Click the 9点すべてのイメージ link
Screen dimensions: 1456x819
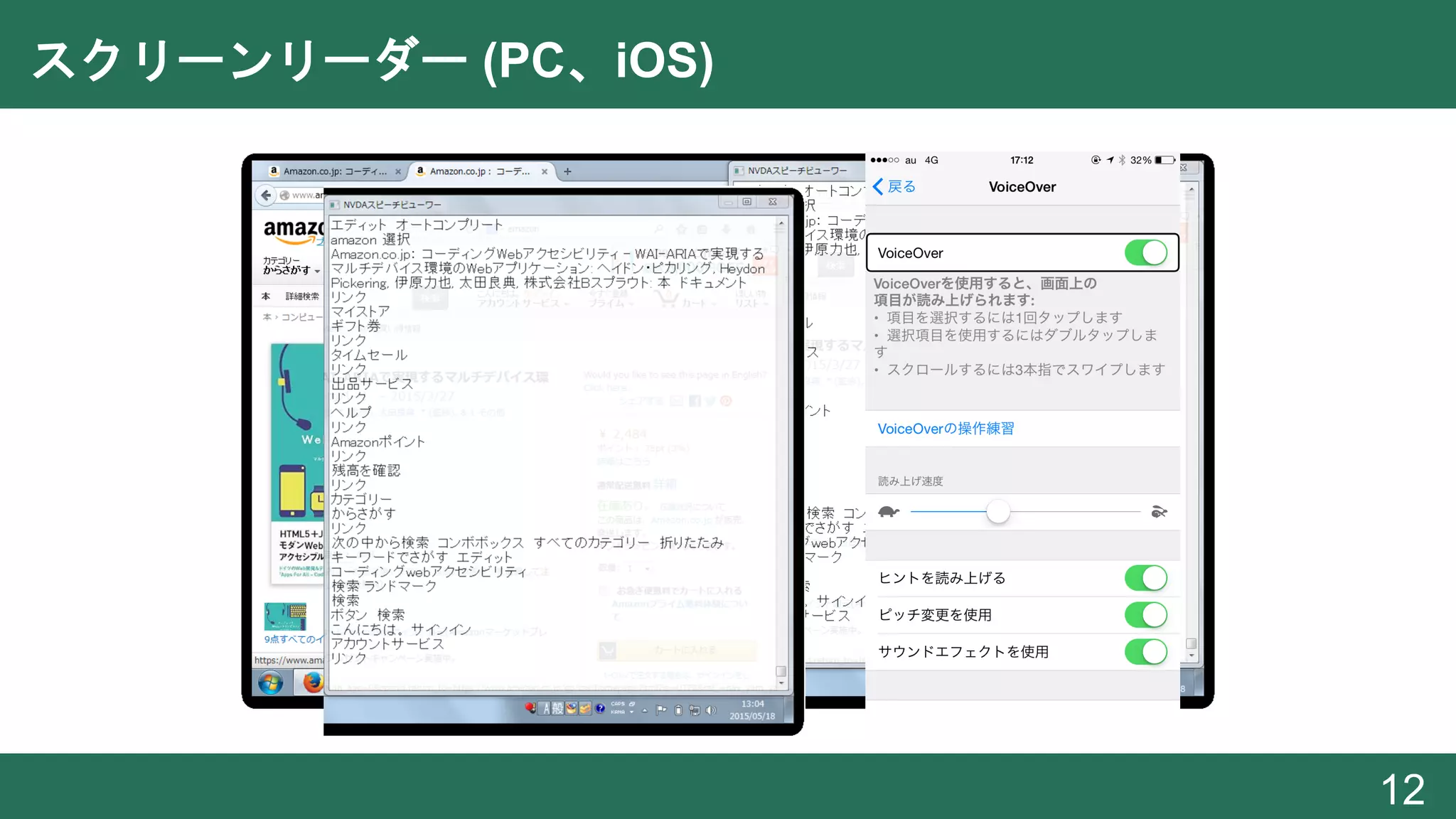coord(294,639)
